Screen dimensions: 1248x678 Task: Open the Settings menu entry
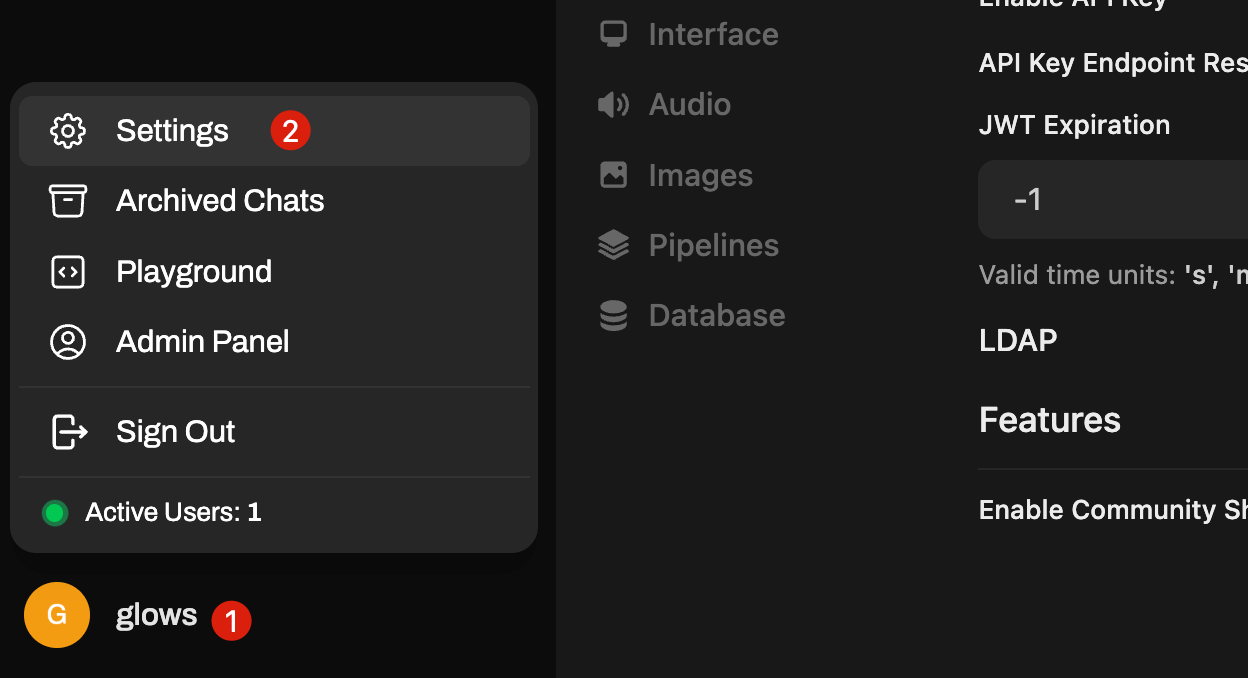pyautogui.click(x=274, y=131)
